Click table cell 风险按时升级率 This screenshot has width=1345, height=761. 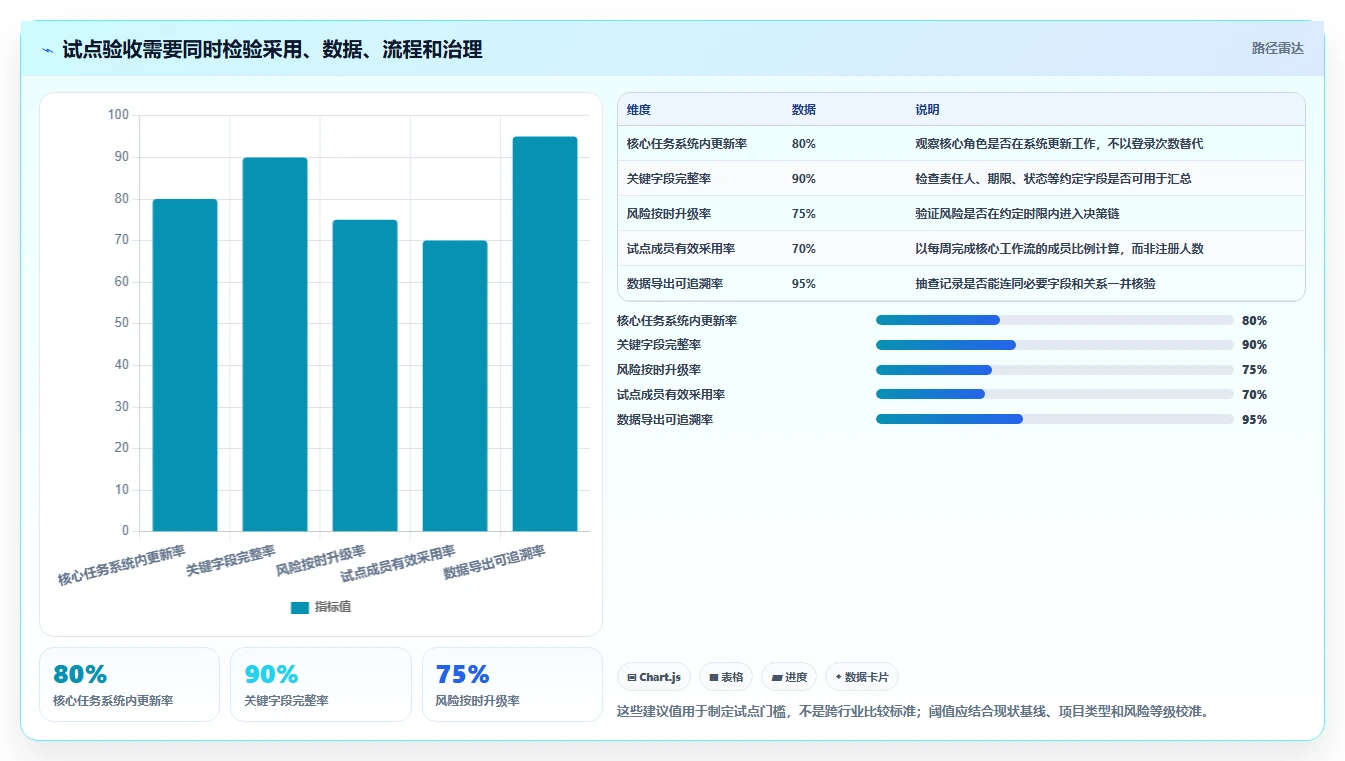669,214
